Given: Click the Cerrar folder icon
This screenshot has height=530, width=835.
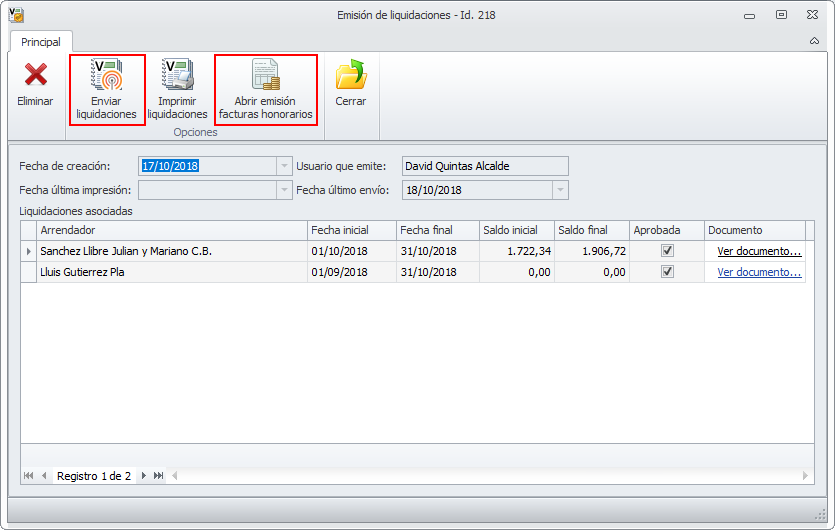Looking at the screenshot, I should point(351,75).
